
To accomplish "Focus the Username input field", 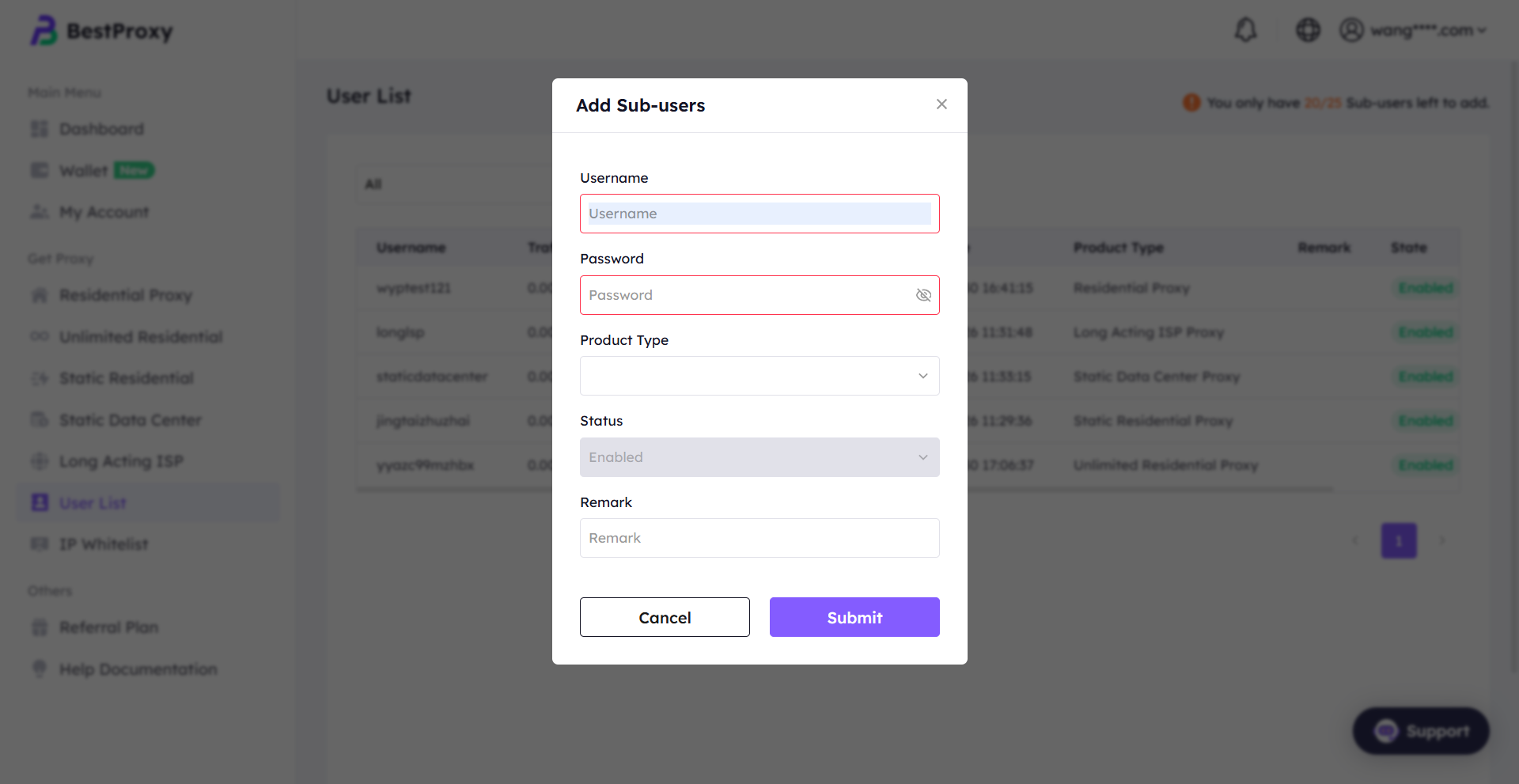I will coord(759,214).
